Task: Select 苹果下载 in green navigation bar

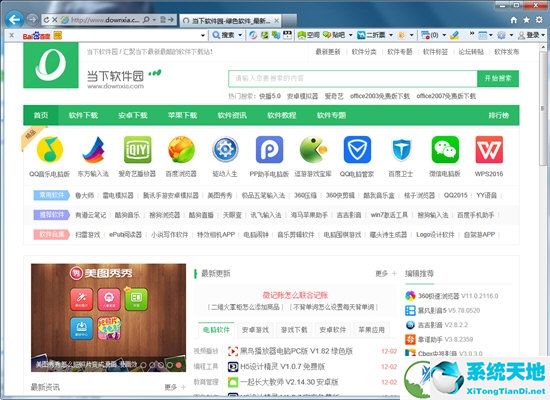Action: [x=182, y=115]
